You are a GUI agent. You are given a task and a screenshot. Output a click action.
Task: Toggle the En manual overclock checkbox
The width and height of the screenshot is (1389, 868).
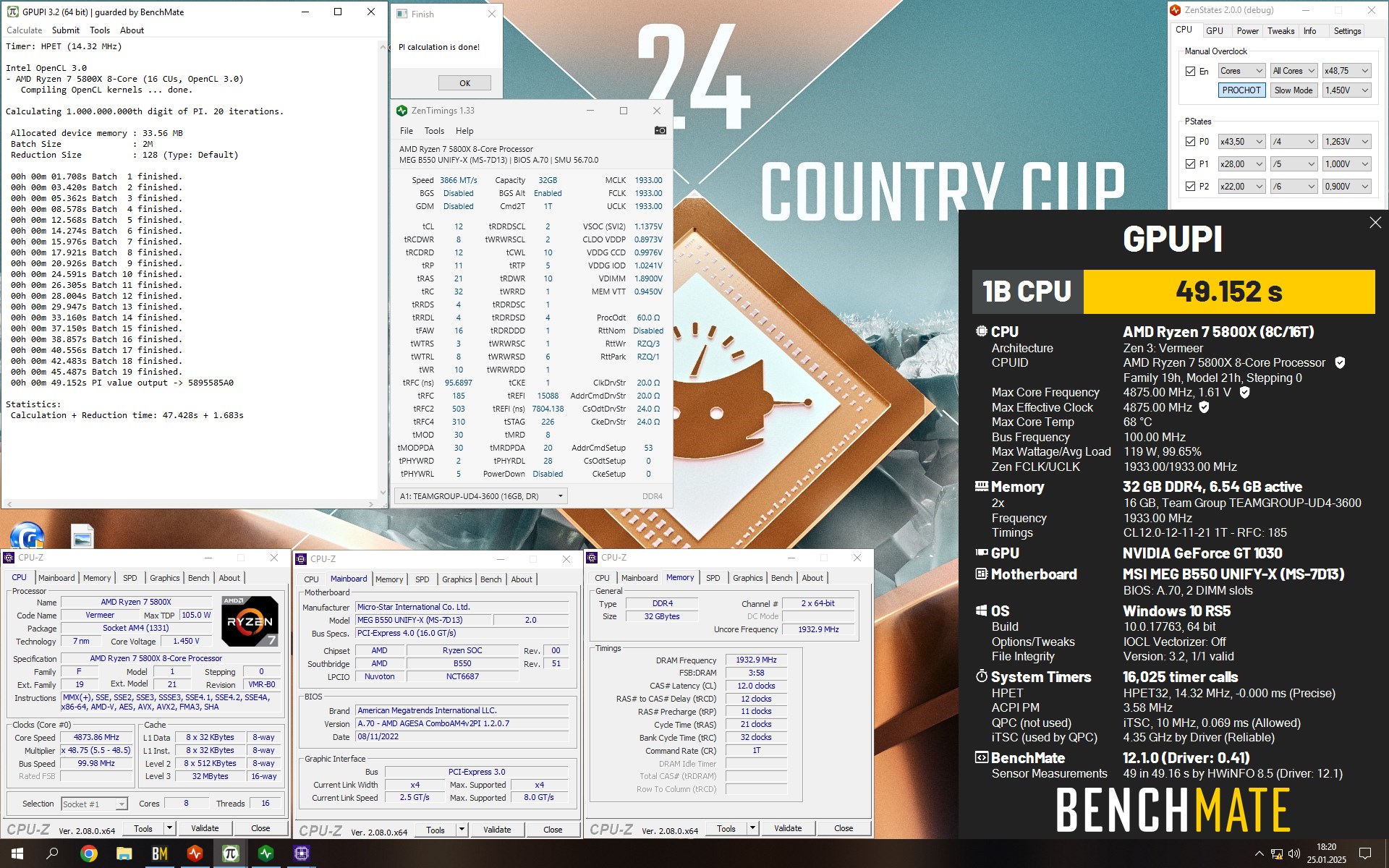[x=1190, y=72]
